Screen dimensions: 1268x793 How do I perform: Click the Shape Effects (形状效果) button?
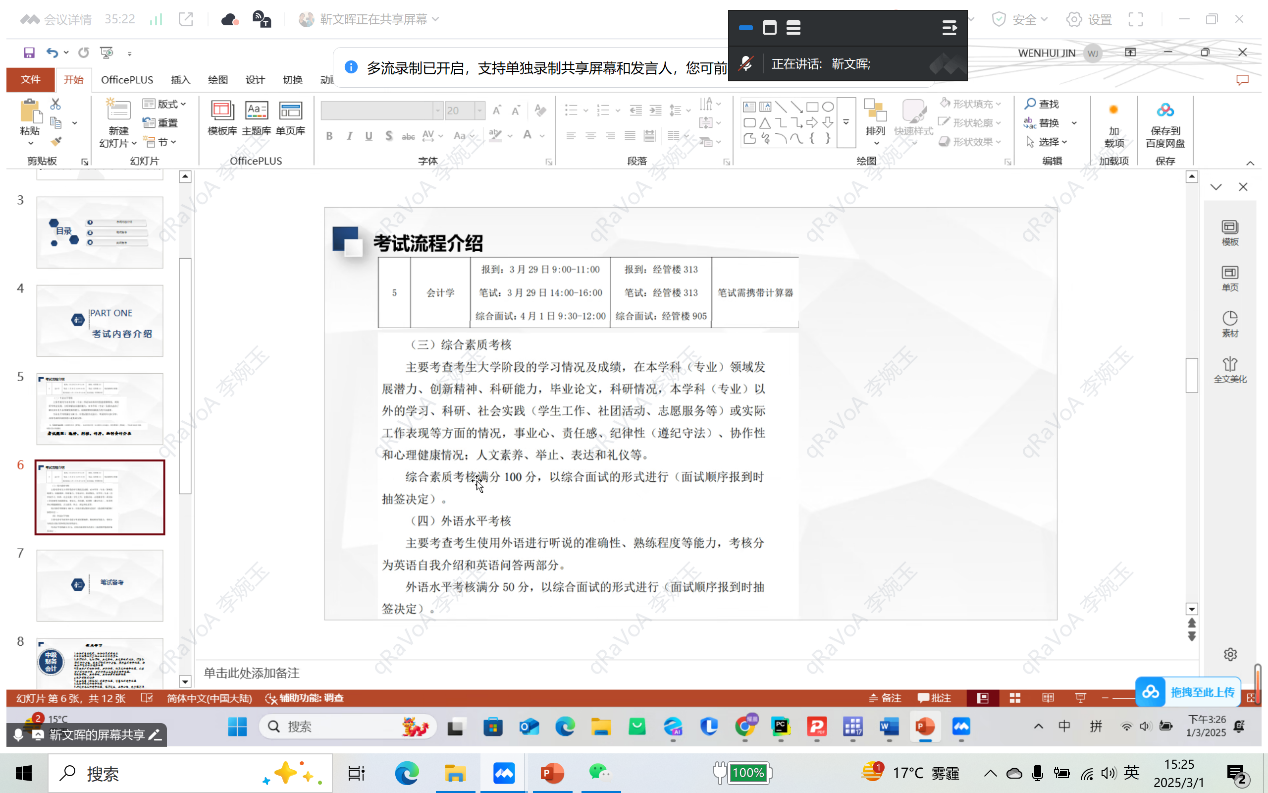point(970,142)
